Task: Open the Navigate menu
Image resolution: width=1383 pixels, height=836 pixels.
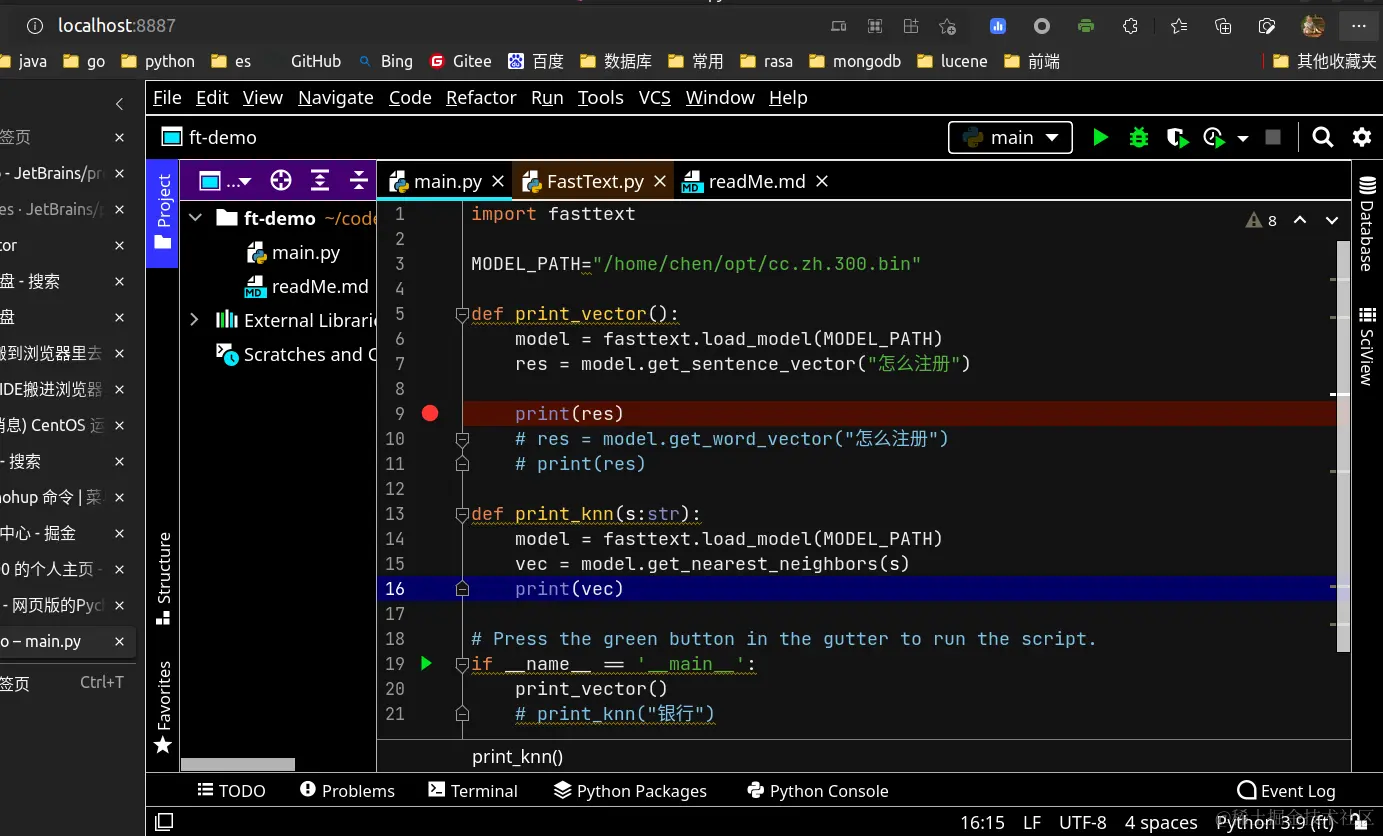Action: coord(336,97)
